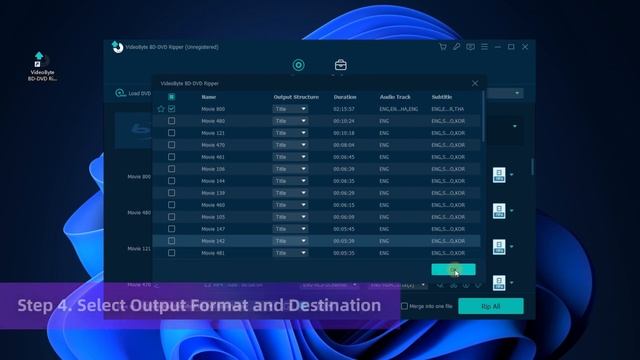Click MP4 format icon beside Movie 800 row

pyautogui.click(x=499, y=175)
